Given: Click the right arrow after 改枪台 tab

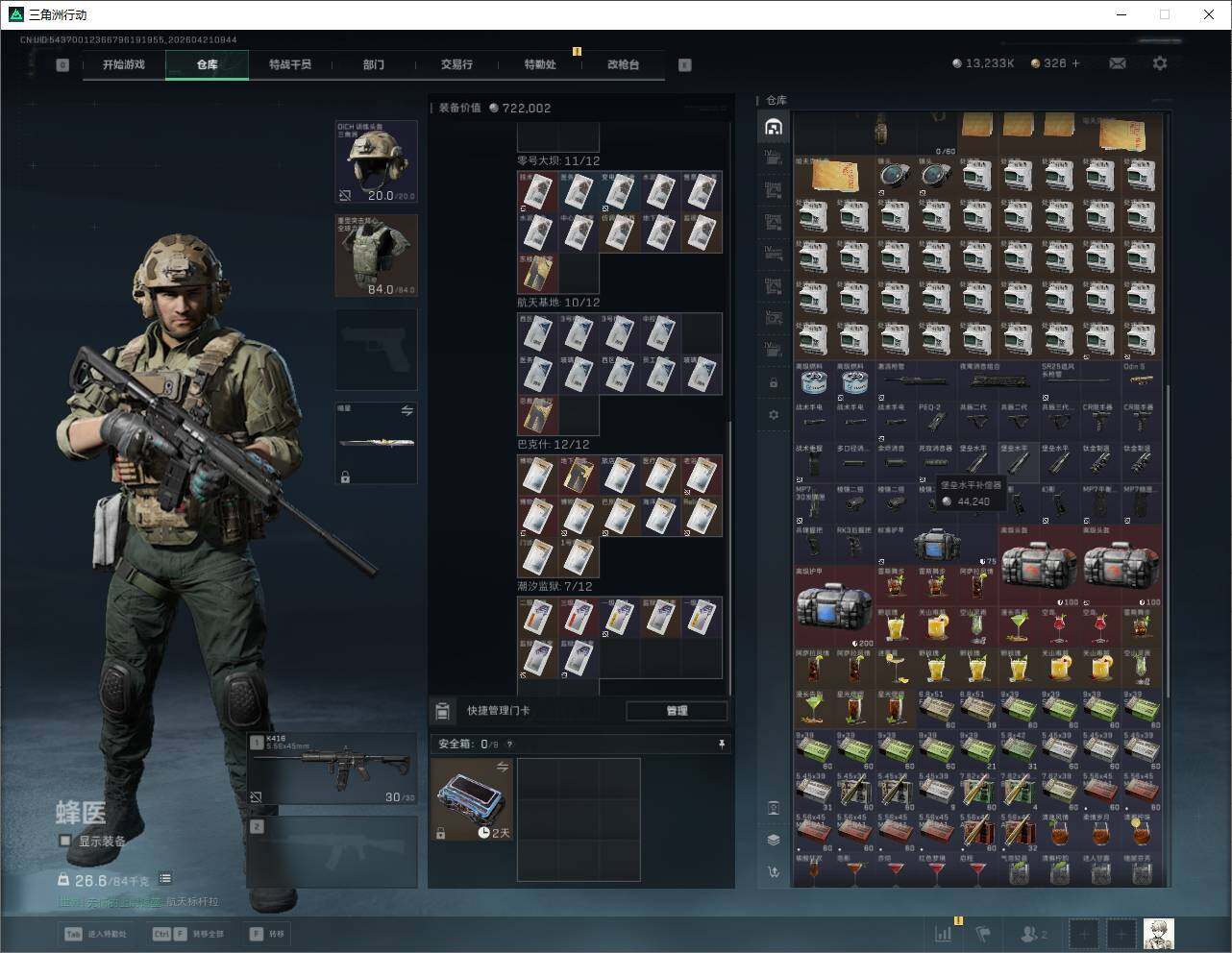Looking at the screenshot, I should (x=685, y=65).
